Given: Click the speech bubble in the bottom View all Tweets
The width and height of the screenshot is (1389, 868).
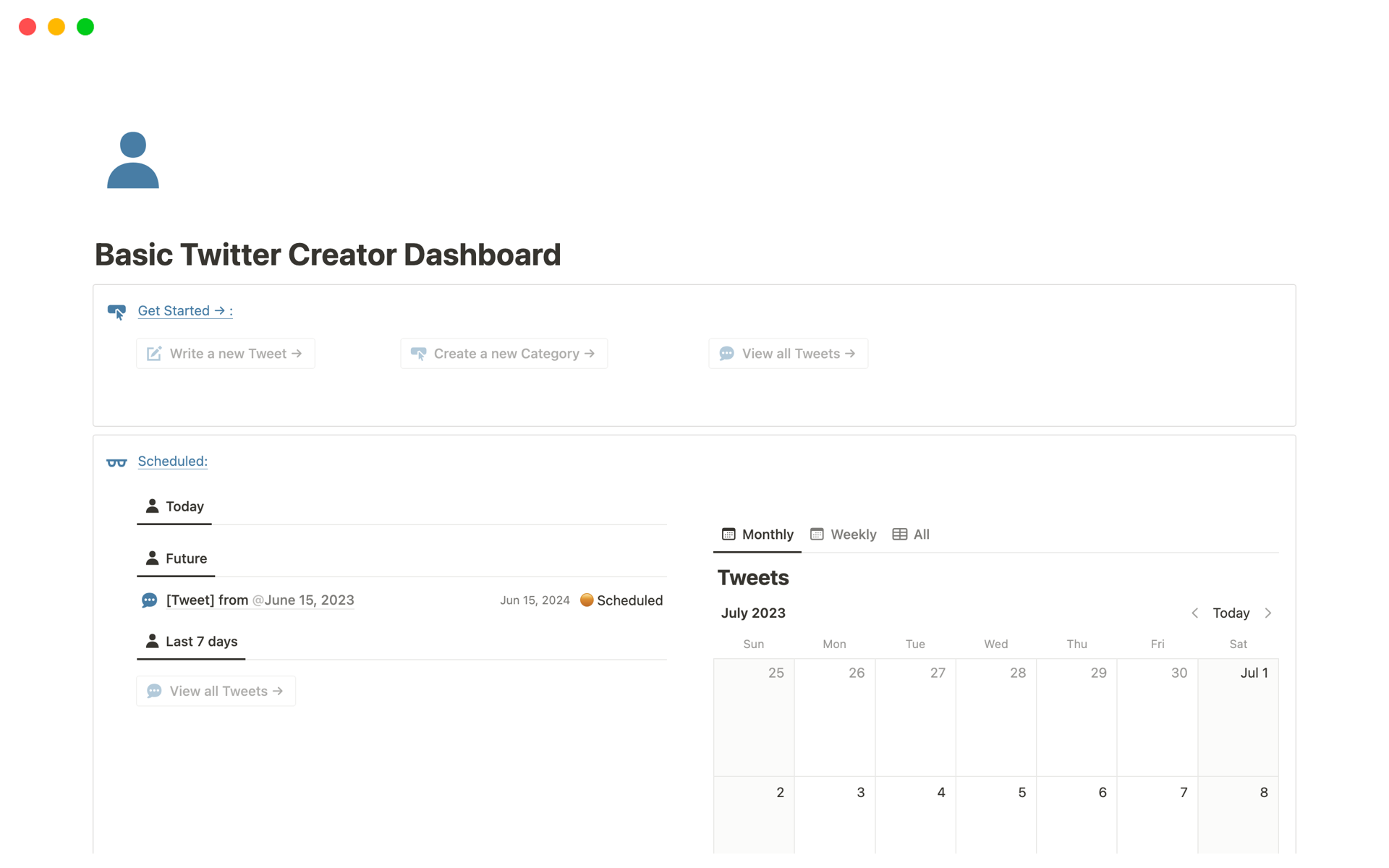Looking at the screenshot, I should click(x=154, y=692).
